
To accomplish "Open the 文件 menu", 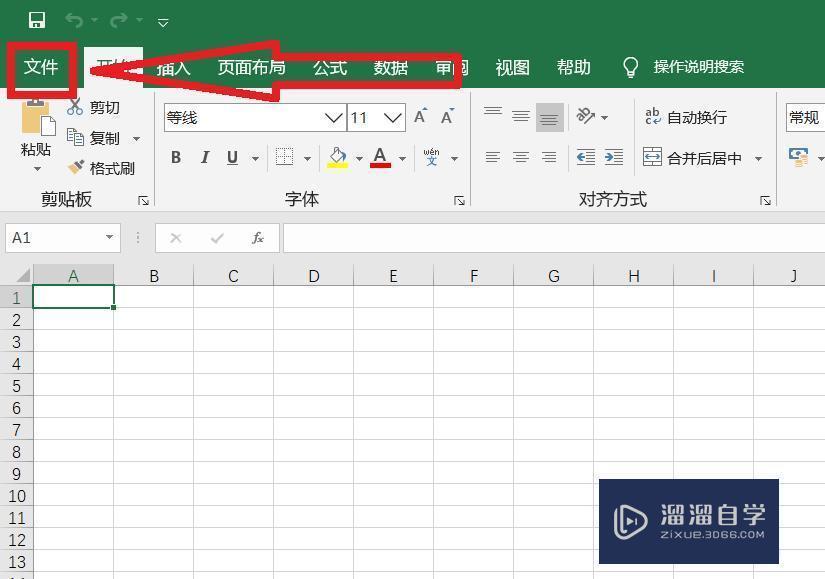I will click(42, 67).
